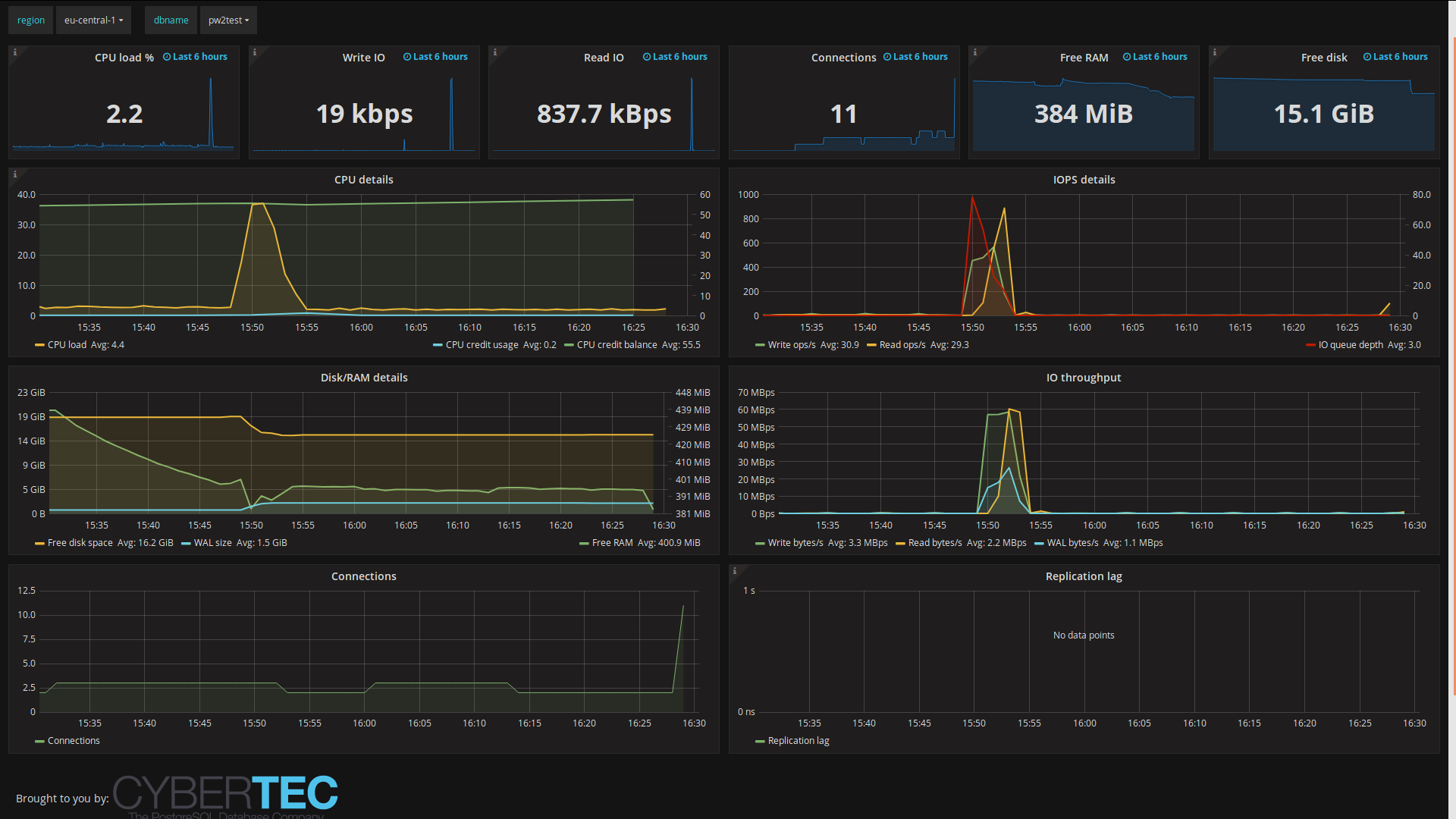Click the CPU details info icon

coord(14,174)
